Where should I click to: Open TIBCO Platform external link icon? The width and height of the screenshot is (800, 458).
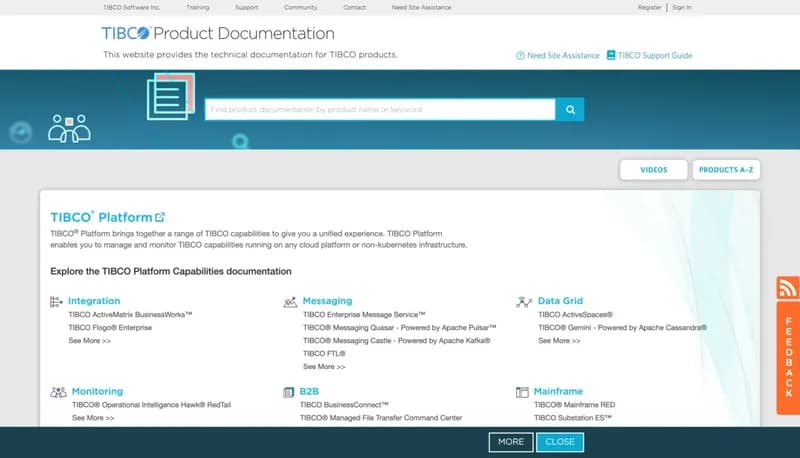pos(160,217)
